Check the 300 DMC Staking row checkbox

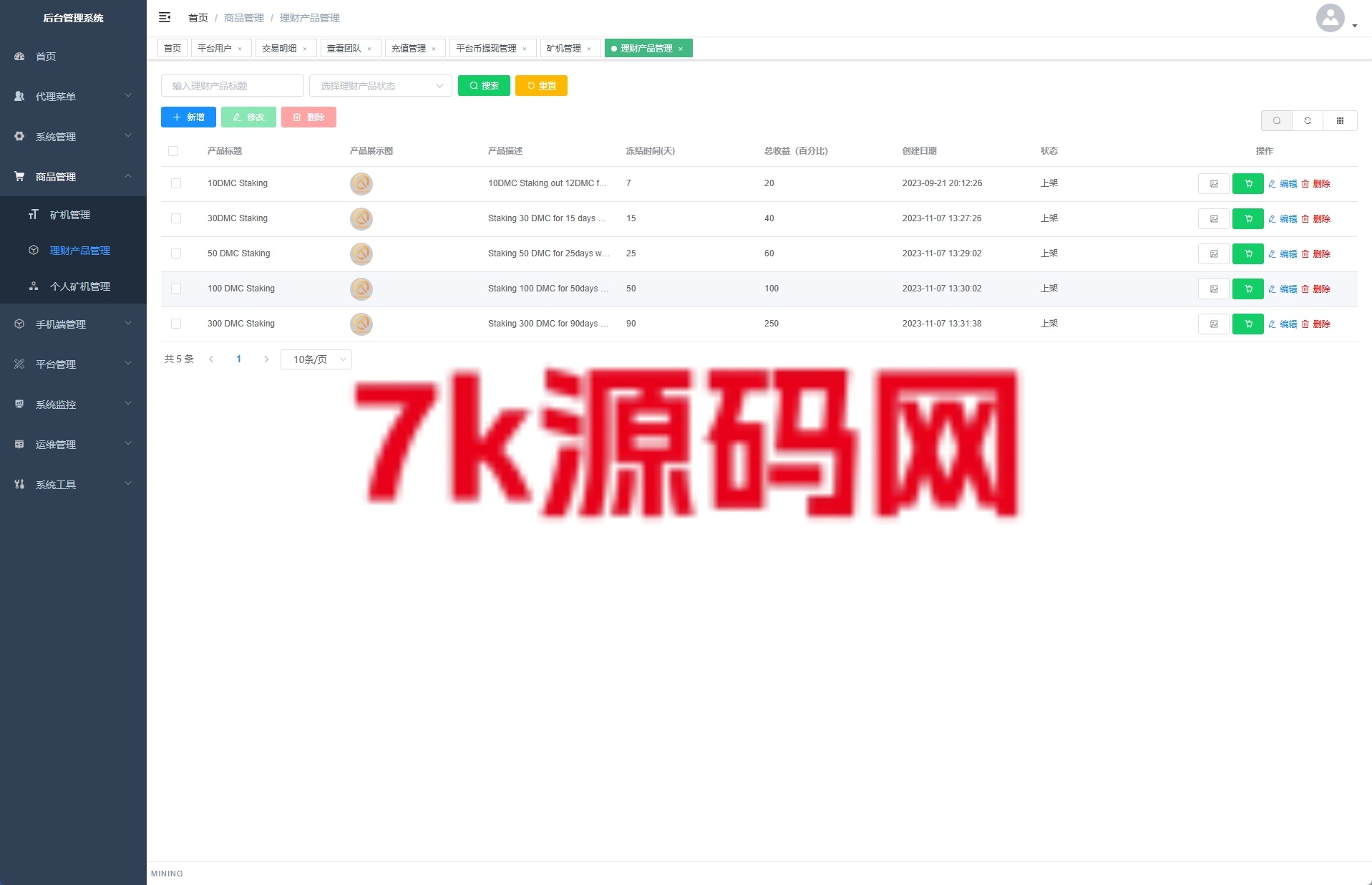[x=176, y=324]
